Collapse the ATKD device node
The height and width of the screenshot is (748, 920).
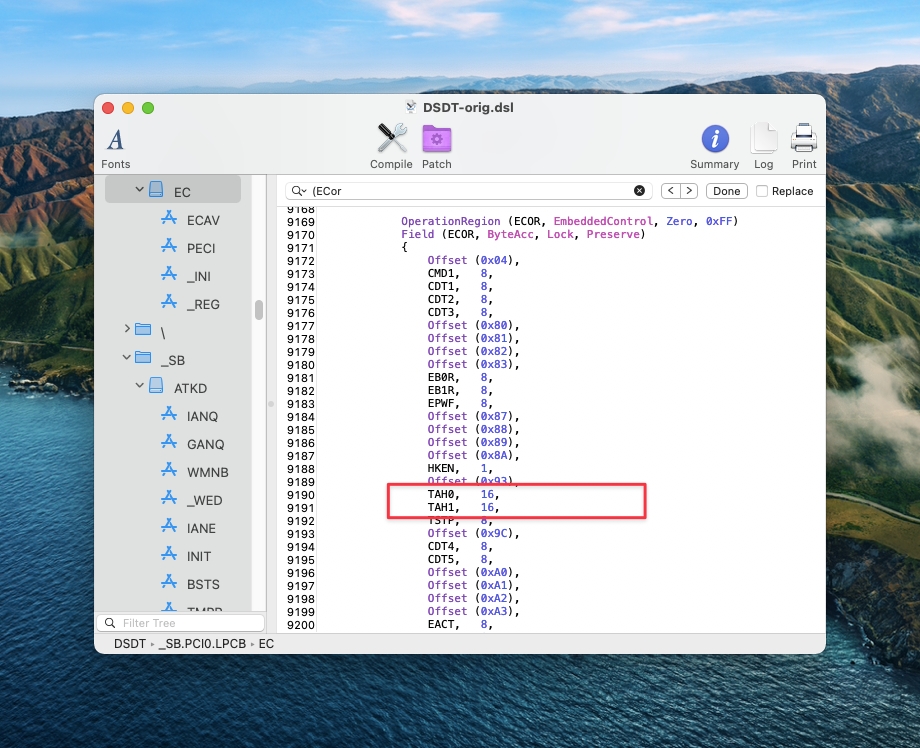(x=140, y=386)
